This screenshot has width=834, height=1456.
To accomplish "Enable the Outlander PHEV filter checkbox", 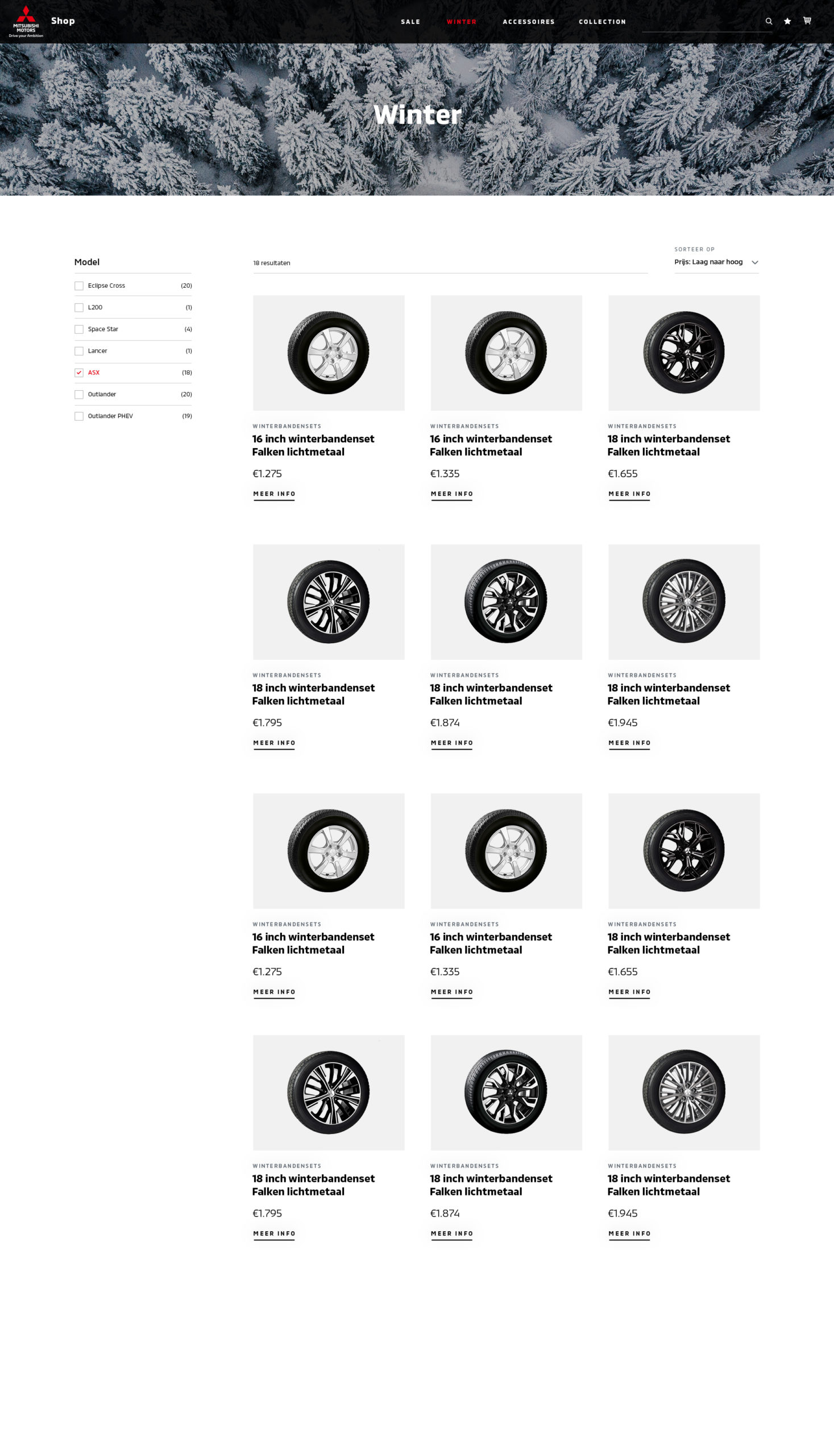I will tap(79, 416).
